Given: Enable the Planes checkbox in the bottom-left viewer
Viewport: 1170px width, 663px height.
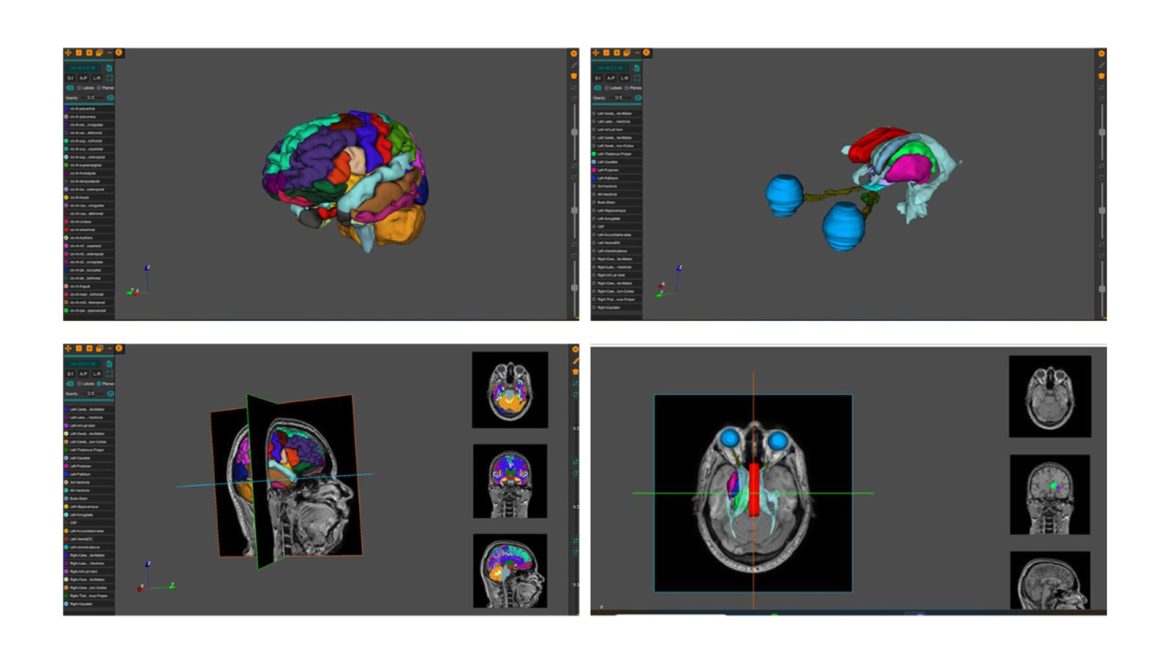Looking at the screenshot, I should coord(98,384).
